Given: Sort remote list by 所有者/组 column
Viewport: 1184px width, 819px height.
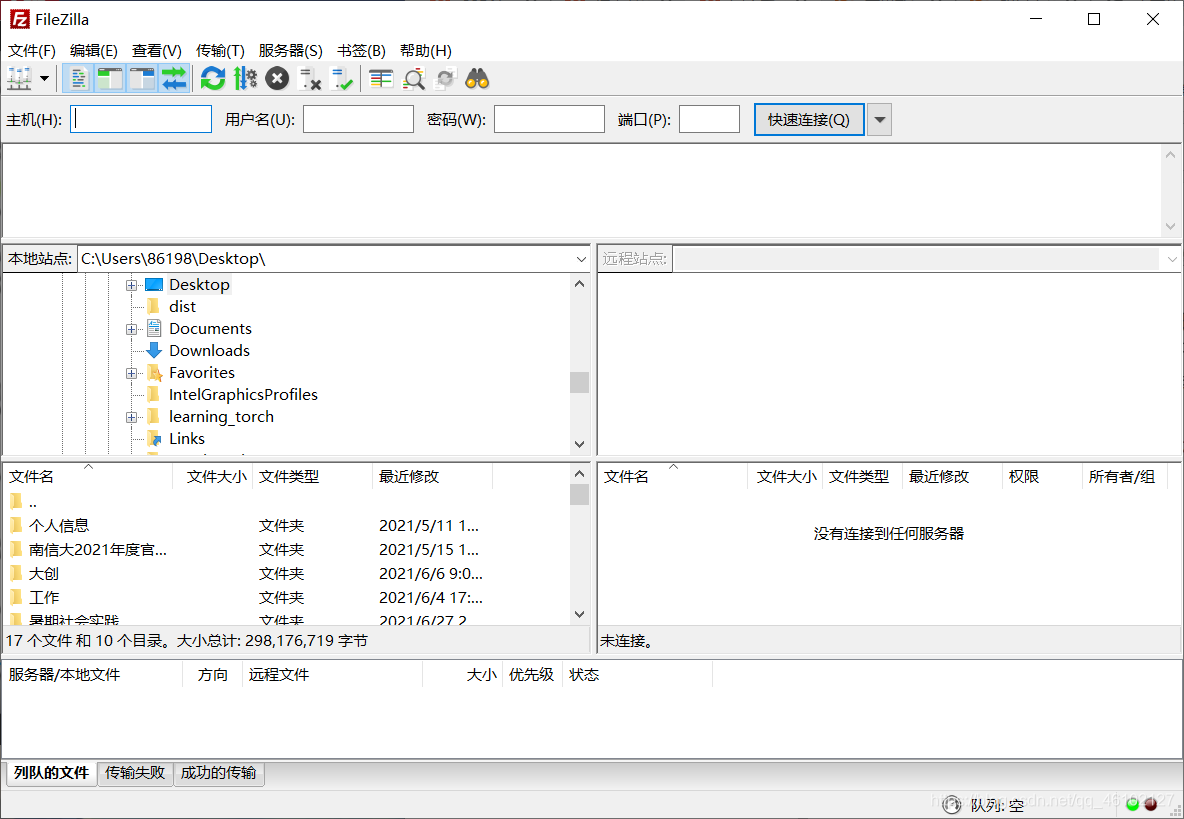Looking at the screenshot, I should coord(1125,476).
